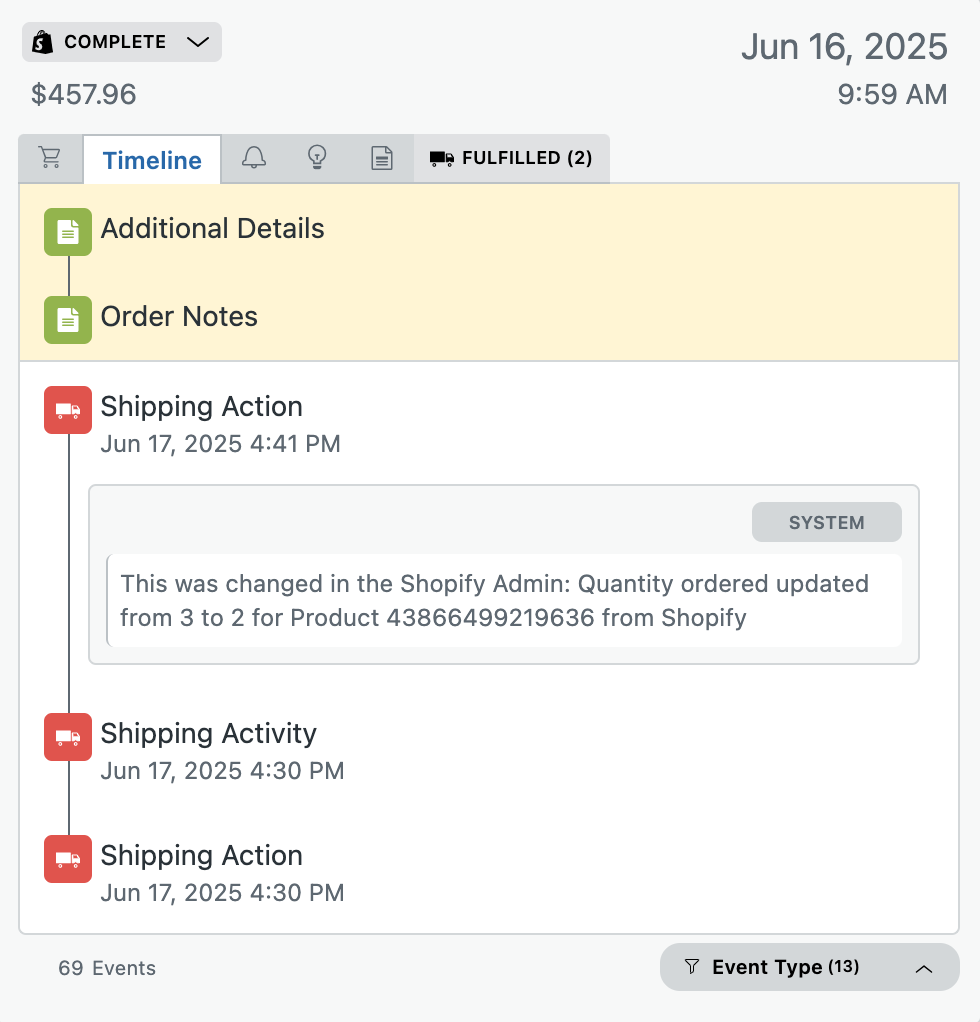Click the SYSTEM badge button
The width and height of the screenshot is (980, 1022).
pos(827,522)
